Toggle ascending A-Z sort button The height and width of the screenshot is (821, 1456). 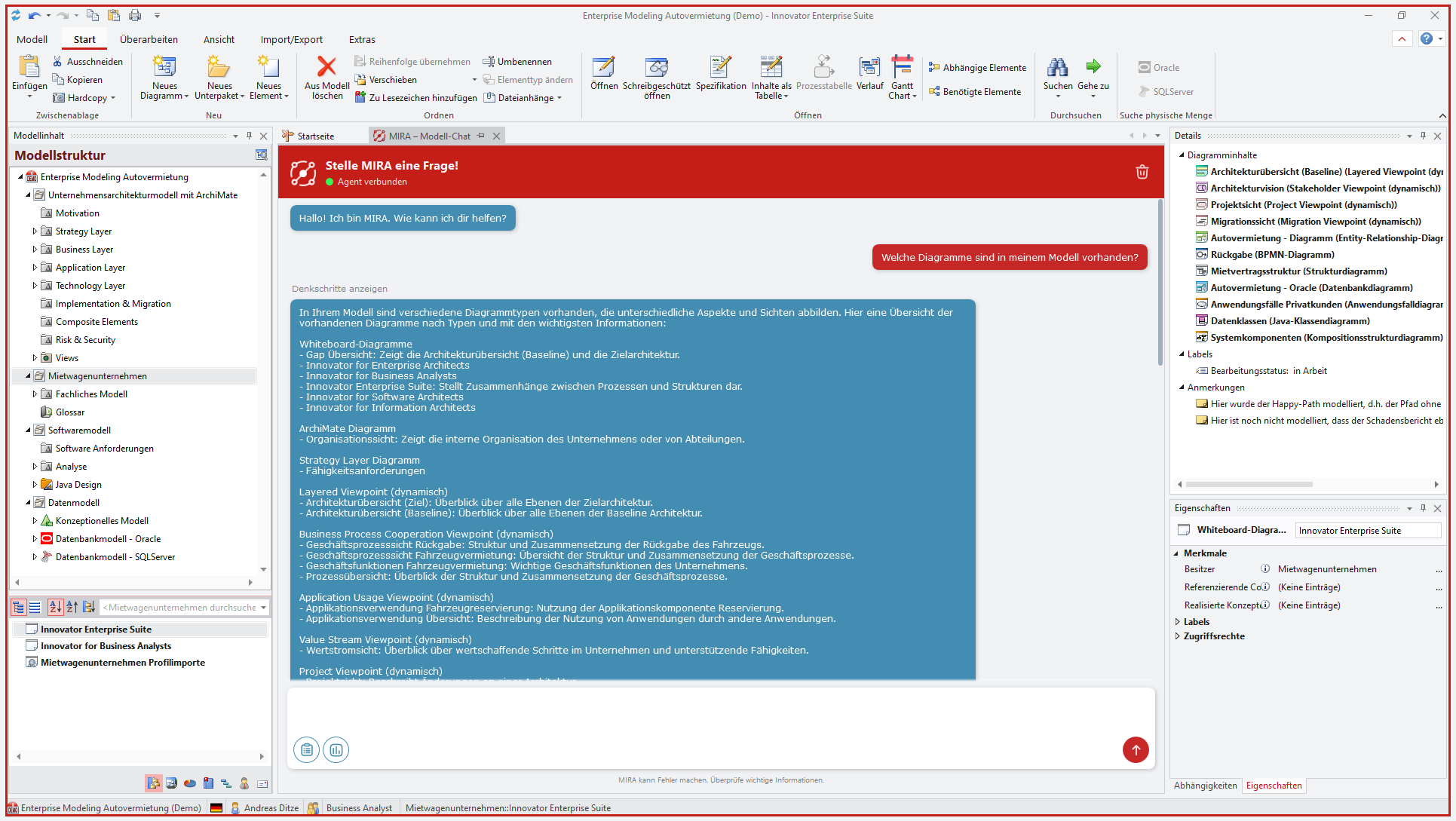tap(55, 607)
